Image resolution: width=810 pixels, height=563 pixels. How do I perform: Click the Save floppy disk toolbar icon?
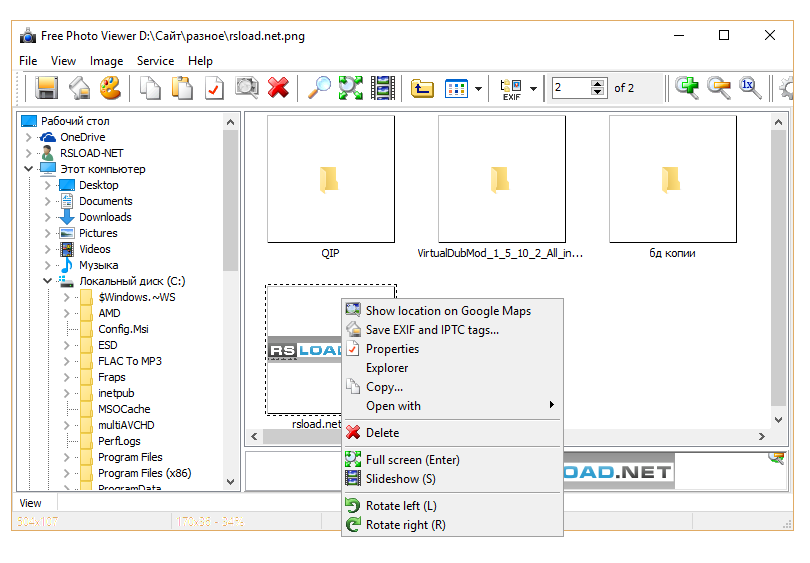click(x=46, y=88)
